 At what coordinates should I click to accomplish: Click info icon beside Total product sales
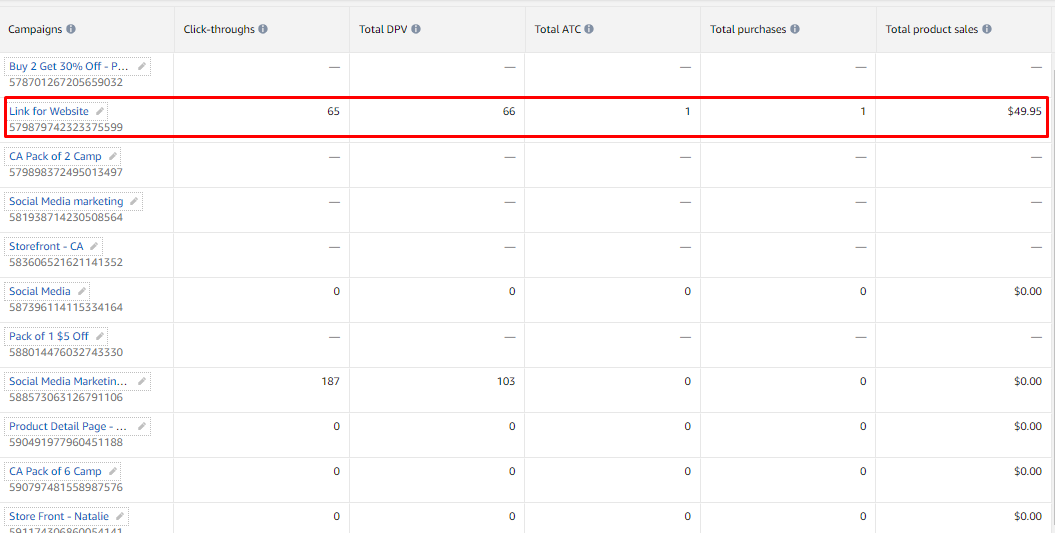pos(987,30)
